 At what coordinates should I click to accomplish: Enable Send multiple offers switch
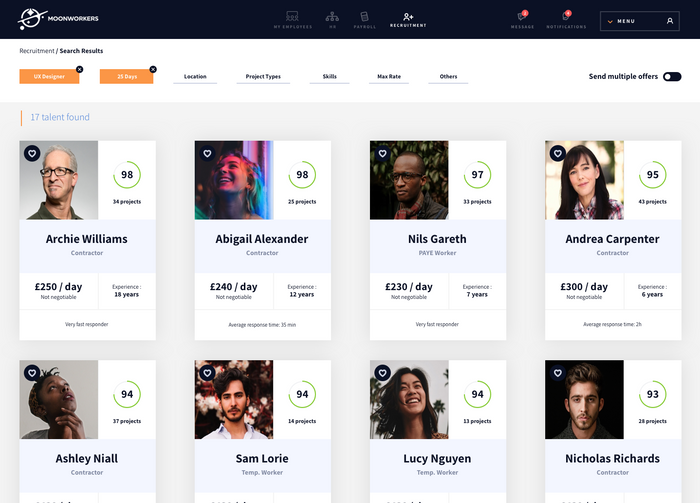coord(672,77)
